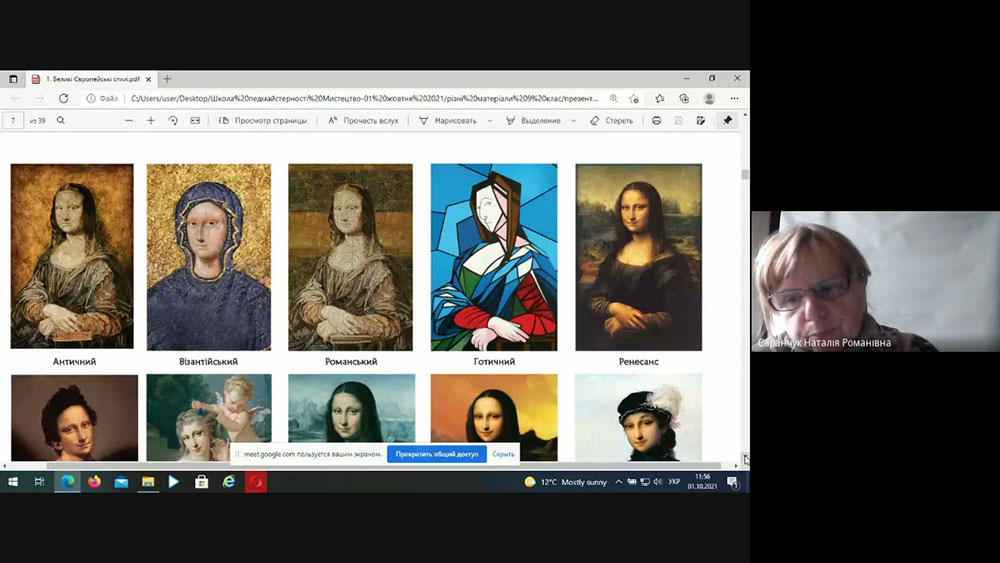Click 'Прекратить общий доступ' stop sharing button
The image size is (1000, 563).
point(437,454)
